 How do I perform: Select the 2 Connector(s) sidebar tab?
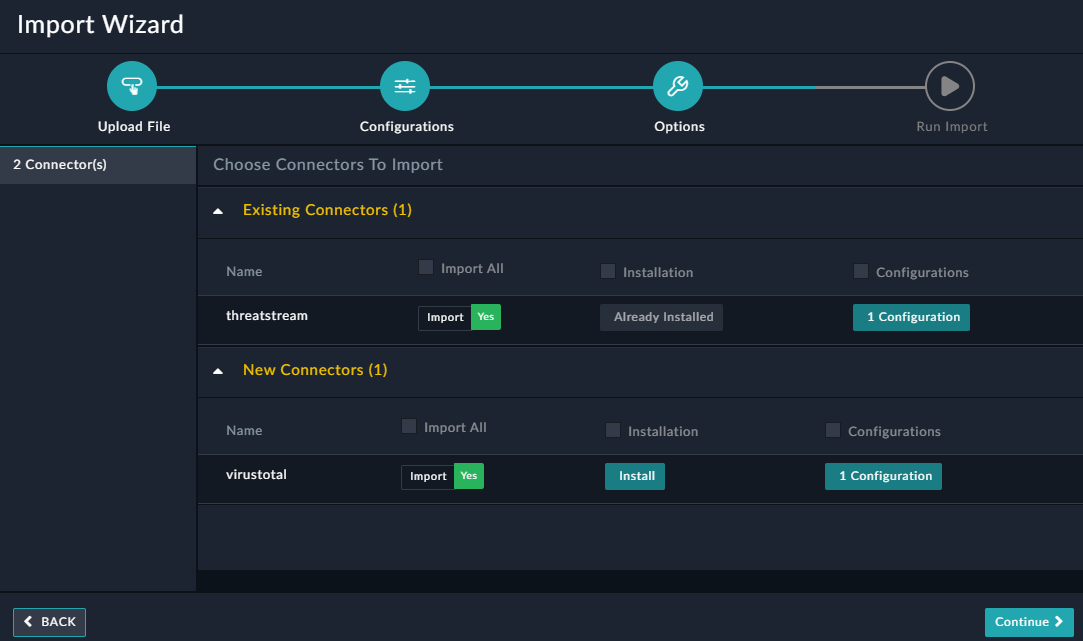[x=98, y=165]
